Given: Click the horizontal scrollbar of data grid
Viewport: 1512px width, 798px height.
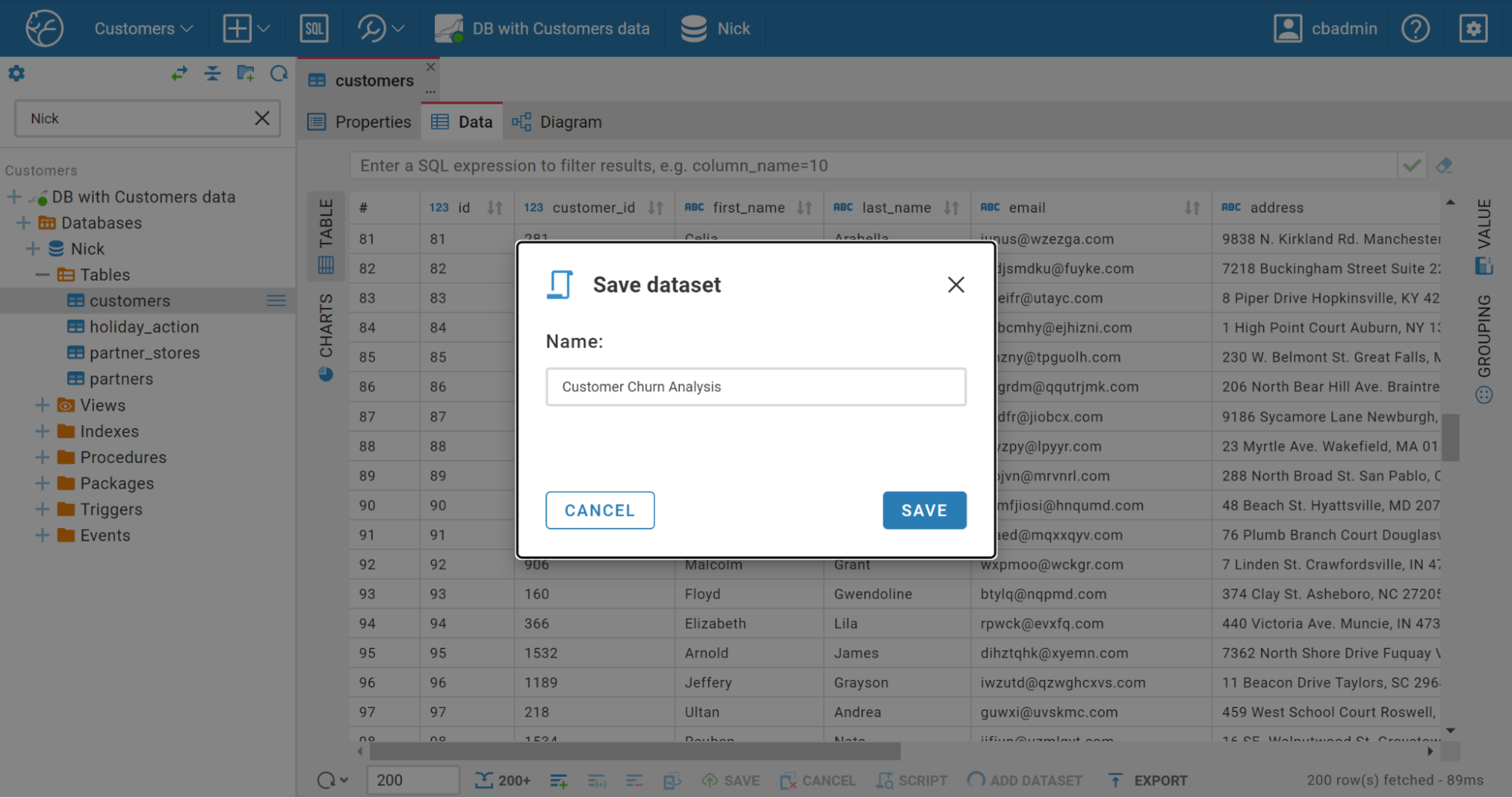Looking at the screenshot, I should point(634,751).
